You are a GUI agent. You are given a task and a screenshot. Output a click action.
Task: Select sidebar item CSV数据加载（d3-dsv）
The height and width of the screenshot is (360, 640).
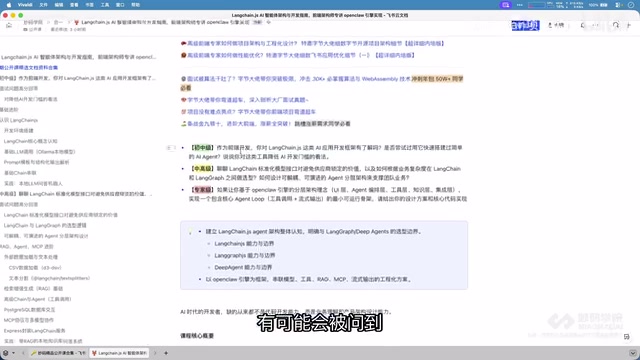35,268
